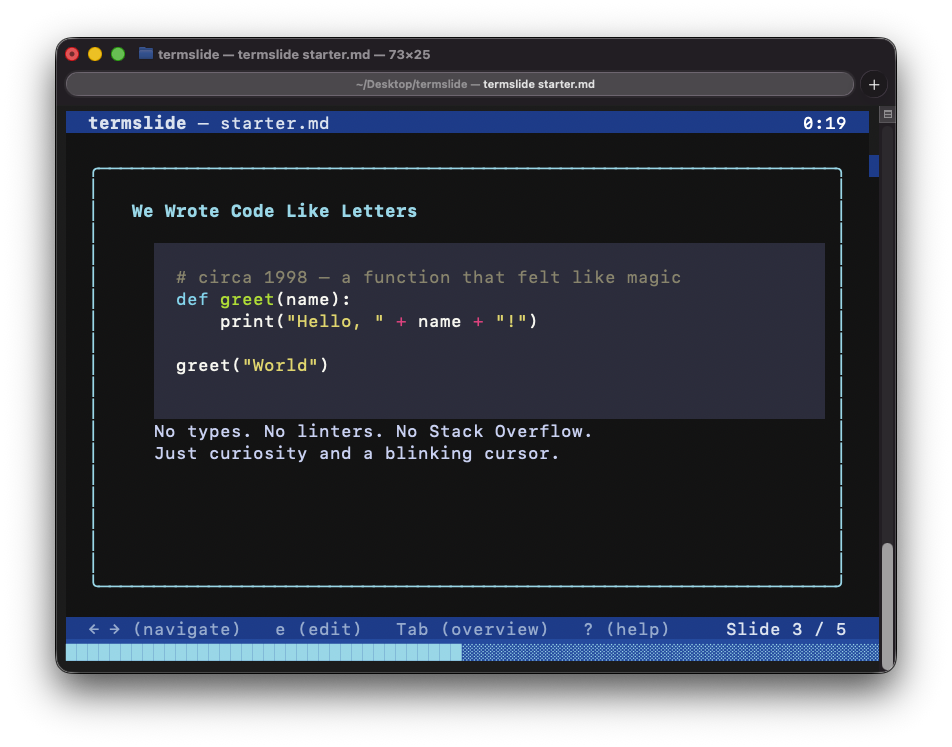This screenshot has height=747, width=952.
Task: Click the 'No types. No linters.' line
Action: click(x=372, y=431)
